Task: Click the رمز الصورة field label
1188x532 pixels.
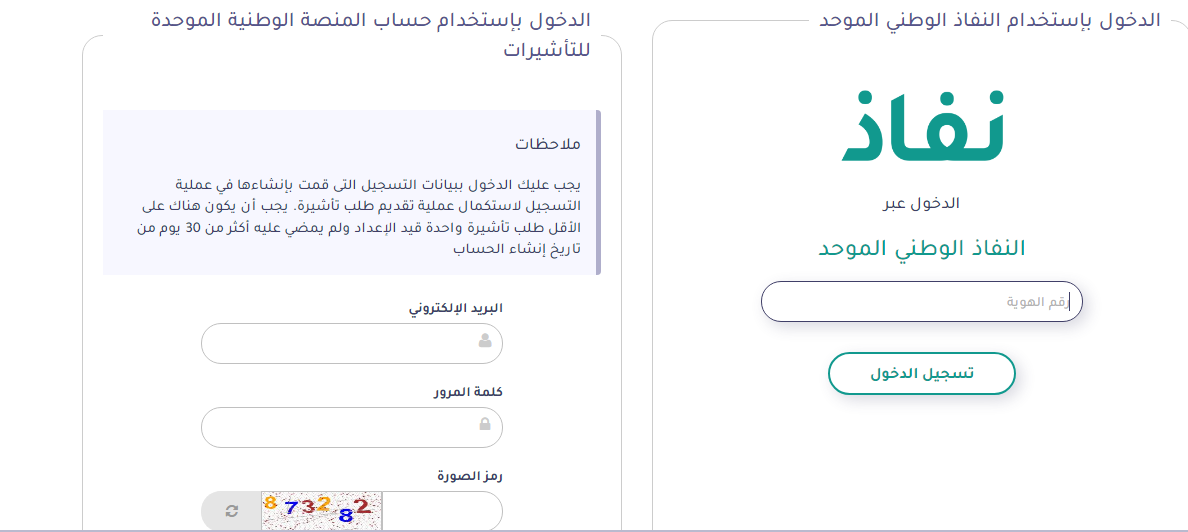Action: coord(470,475)
